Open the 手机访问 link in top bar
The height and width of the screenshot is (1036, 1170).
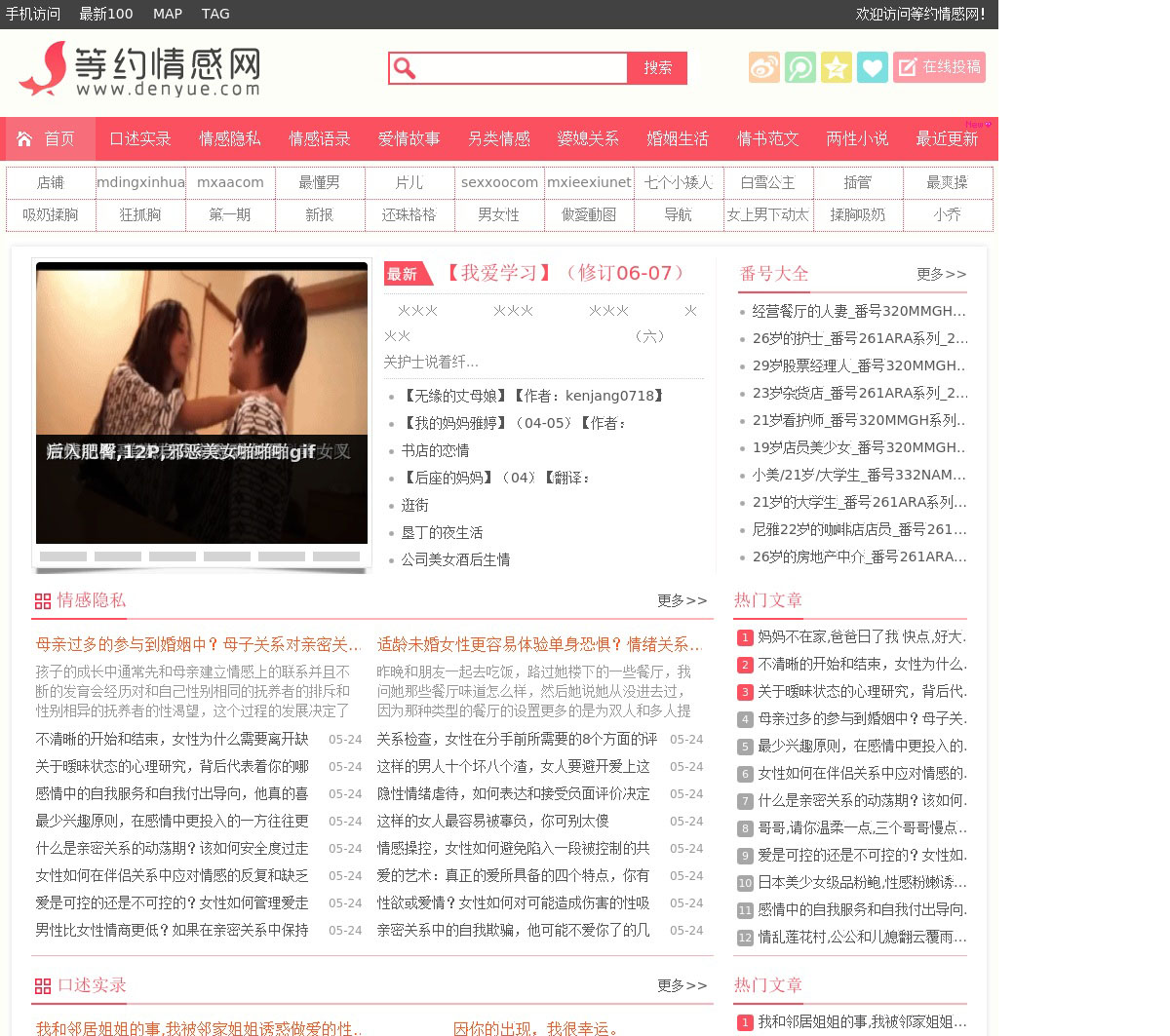click(x=33, y=14)
